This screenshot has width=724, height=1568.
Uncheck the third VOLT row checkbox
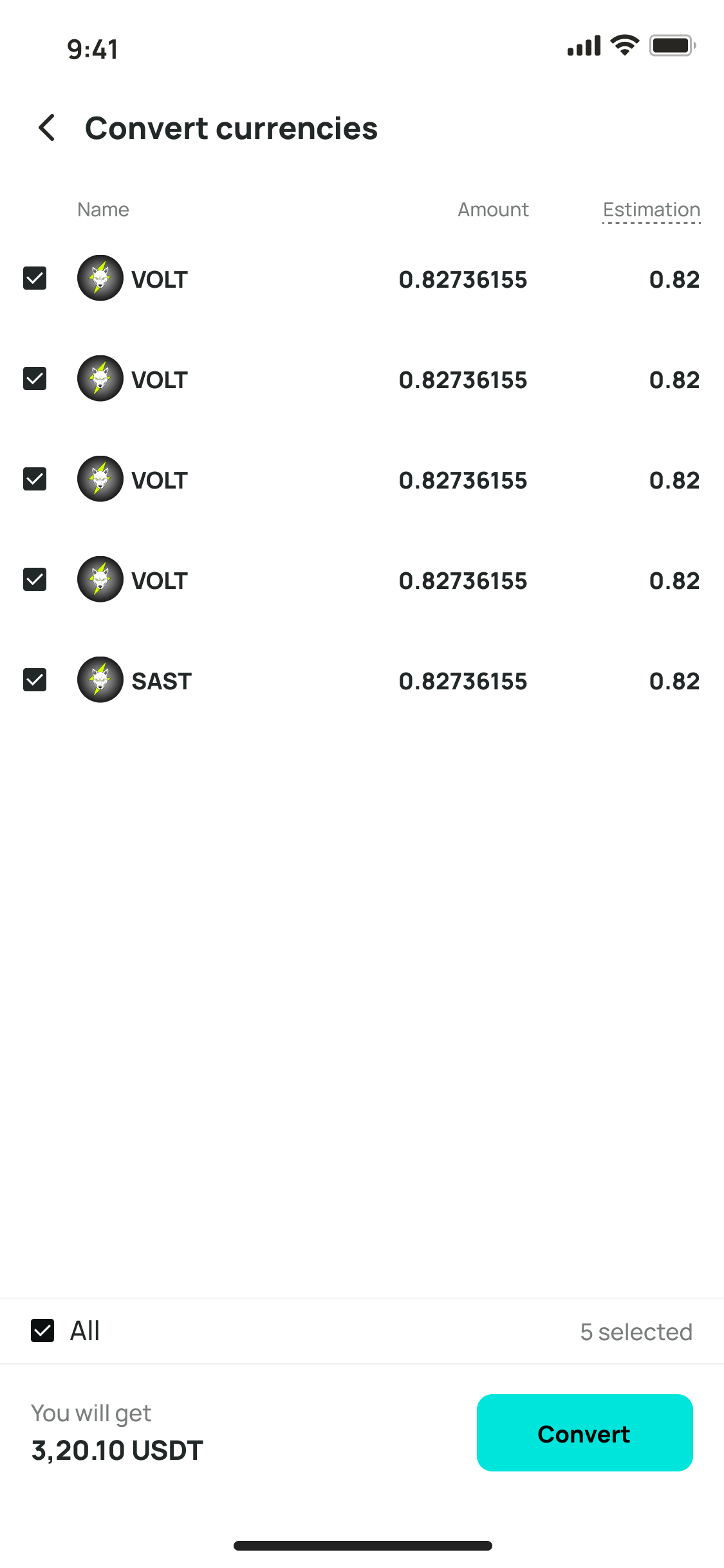(x=35, y=479)
